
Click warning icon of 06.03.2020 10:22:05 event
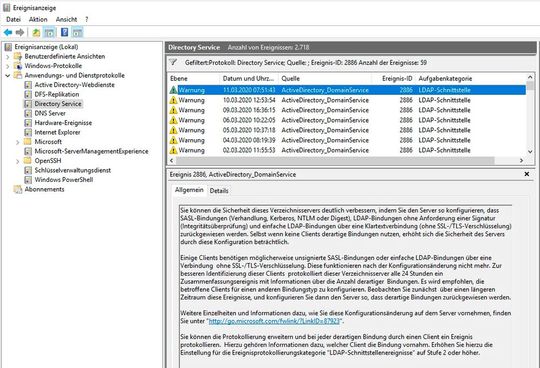coord(173,120)
